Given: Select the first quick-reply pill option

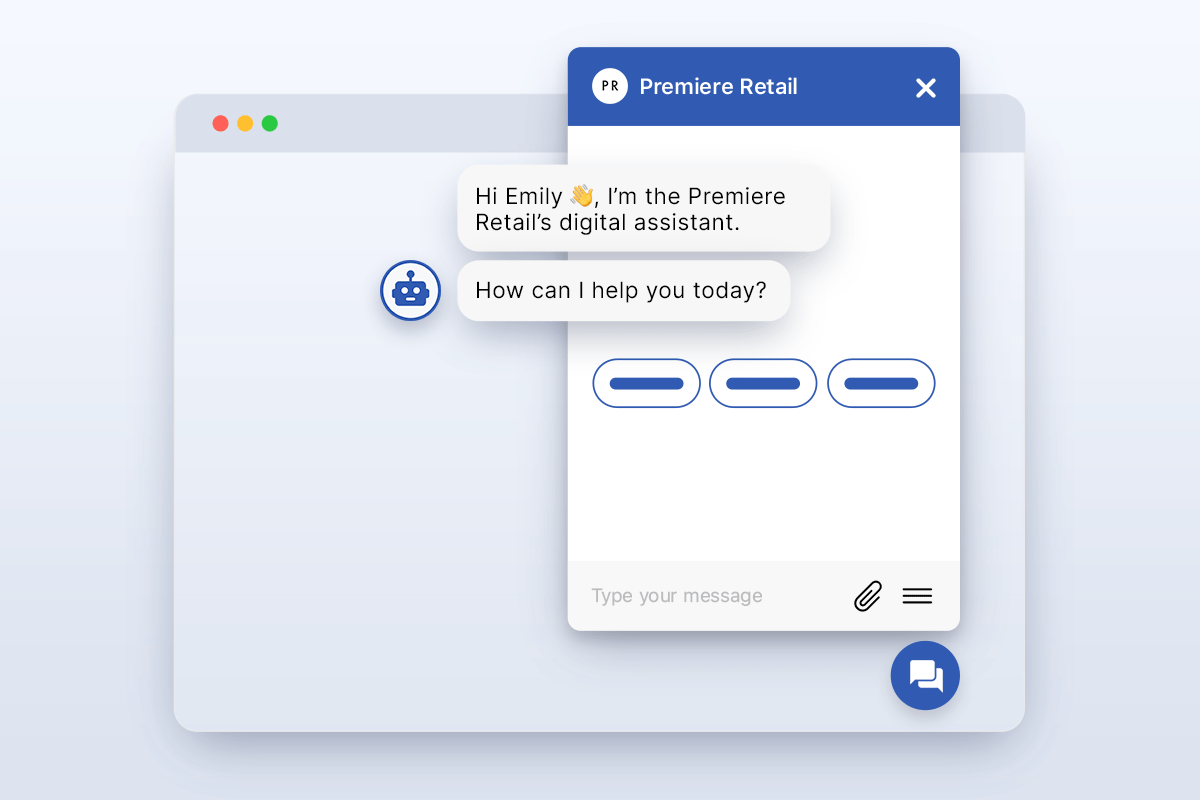Looking at the screenshot, I should (646, 383).
